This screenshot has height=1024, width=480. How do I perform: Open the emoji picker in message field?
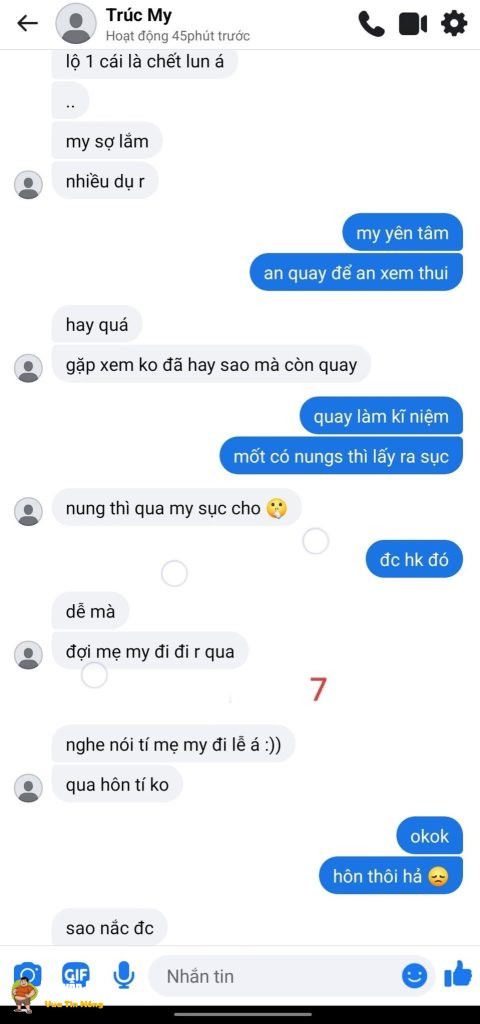(414, 976)
